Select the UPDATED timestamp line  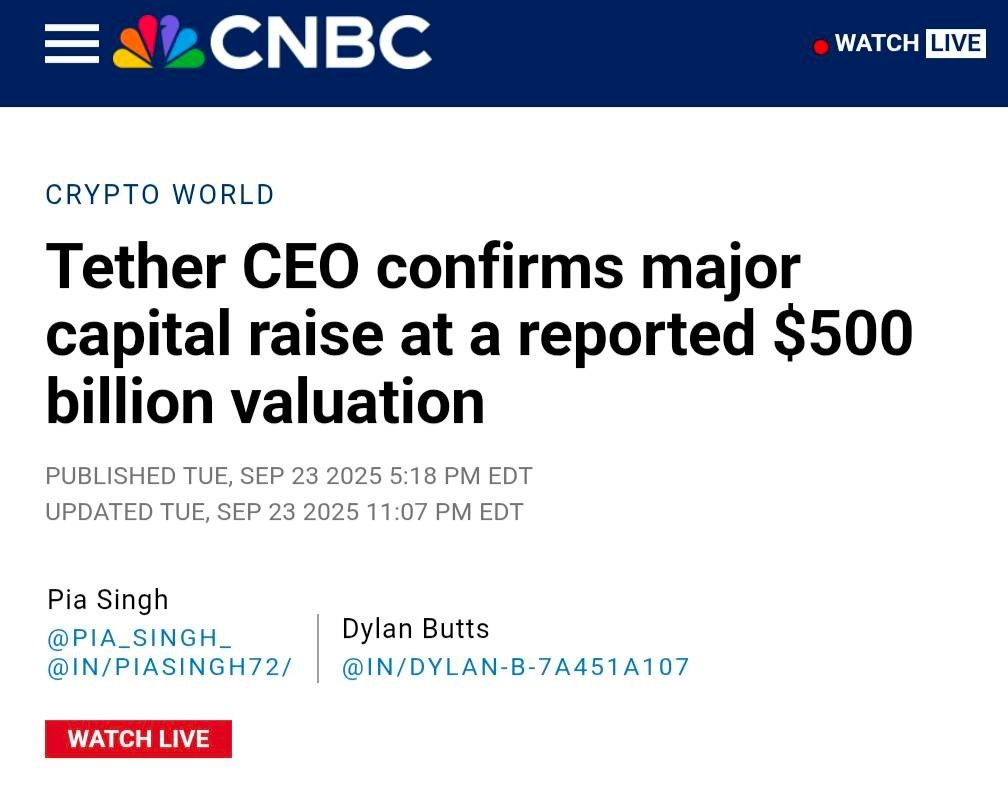[284, 512]
